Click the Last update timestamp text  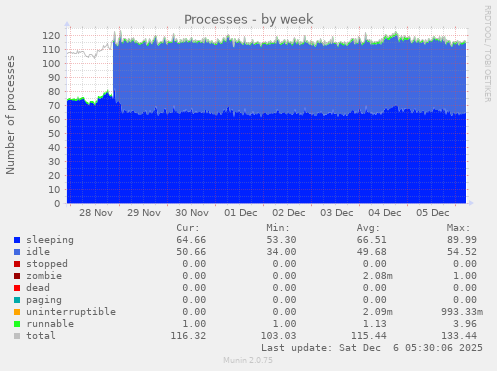pos(372,348)
